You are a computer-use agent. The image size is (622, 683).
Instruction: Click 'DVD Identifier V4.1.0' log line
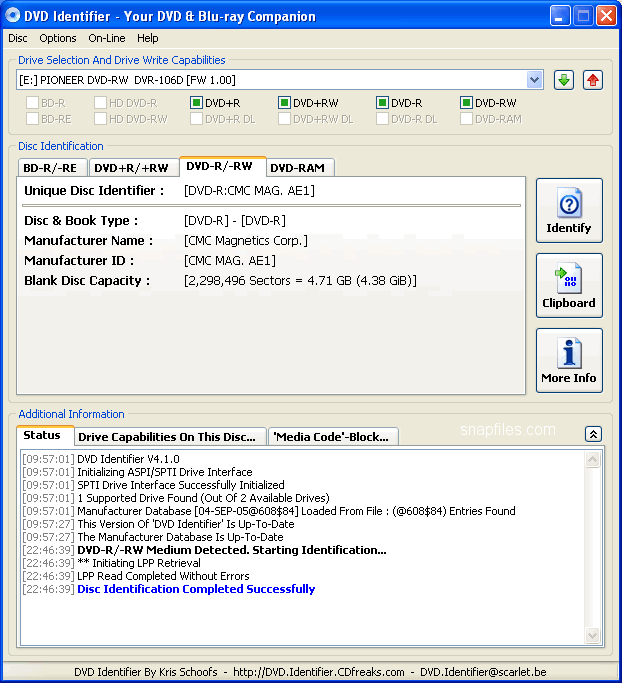[128, 459]
